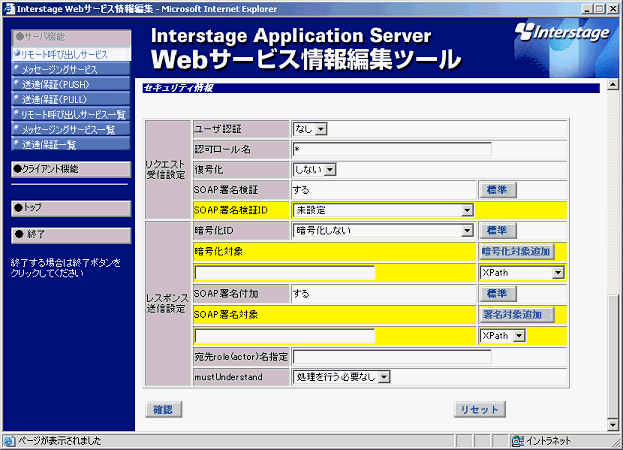Expand the XPath dropdown under 暗号化対象

[522, 273]
